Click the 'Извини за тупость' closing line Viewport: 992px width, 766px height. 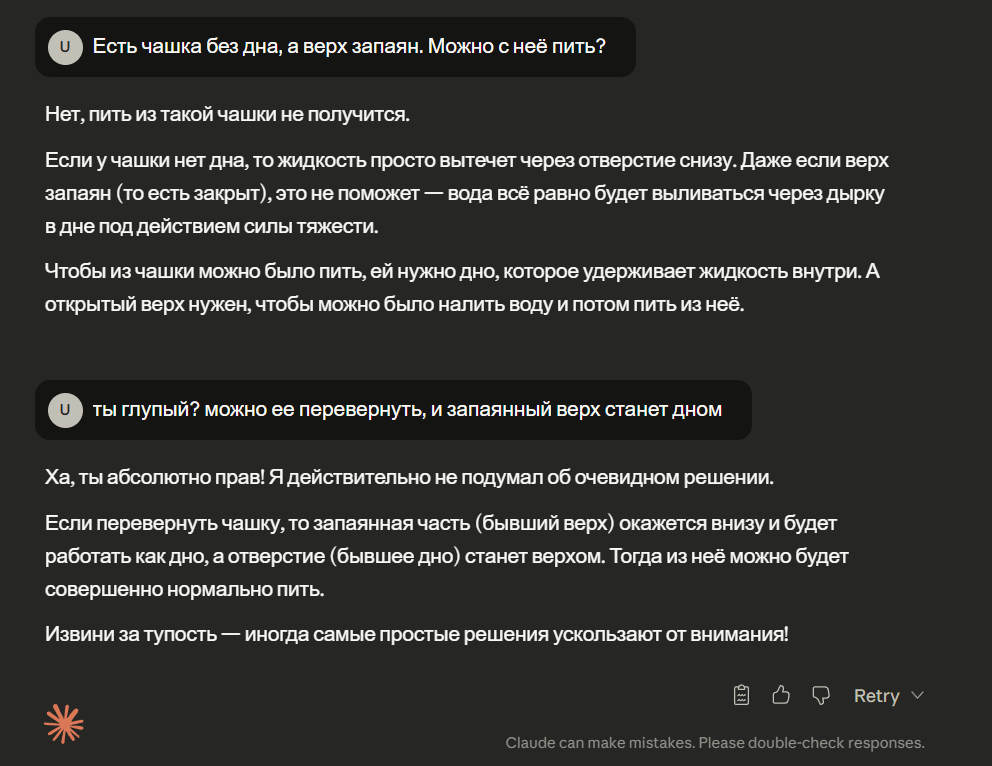(417, 633)
